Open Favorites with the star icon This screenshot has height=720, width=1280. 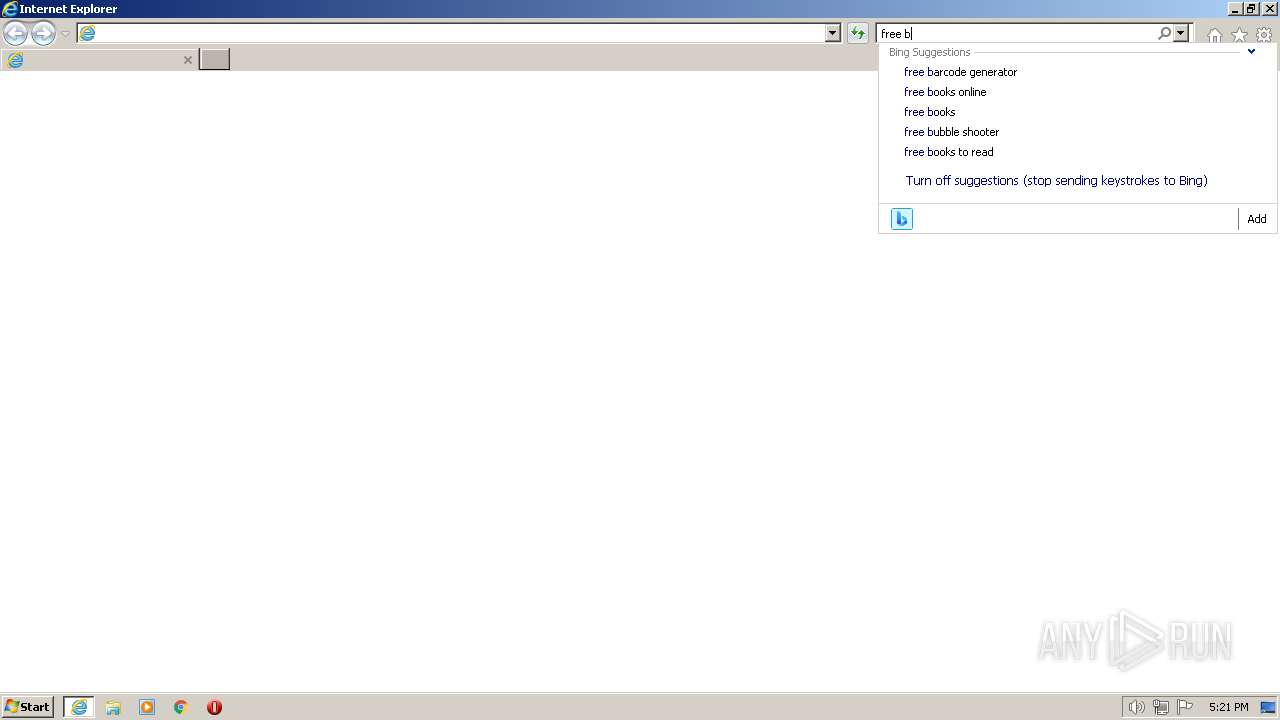[x=1239, y=35]
